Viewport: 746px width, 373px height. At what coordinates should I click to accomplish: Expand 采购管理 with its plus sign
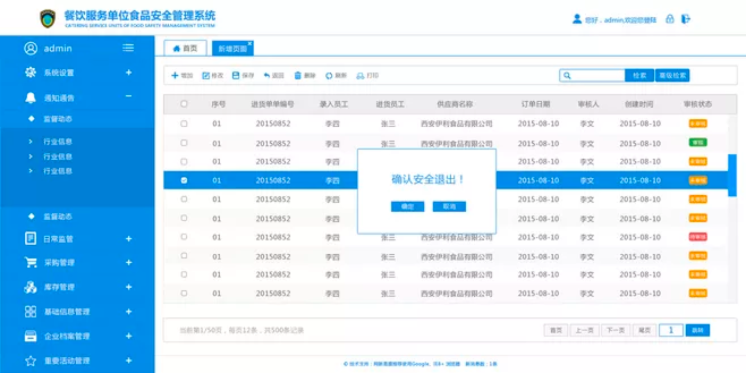coord(128,262)
